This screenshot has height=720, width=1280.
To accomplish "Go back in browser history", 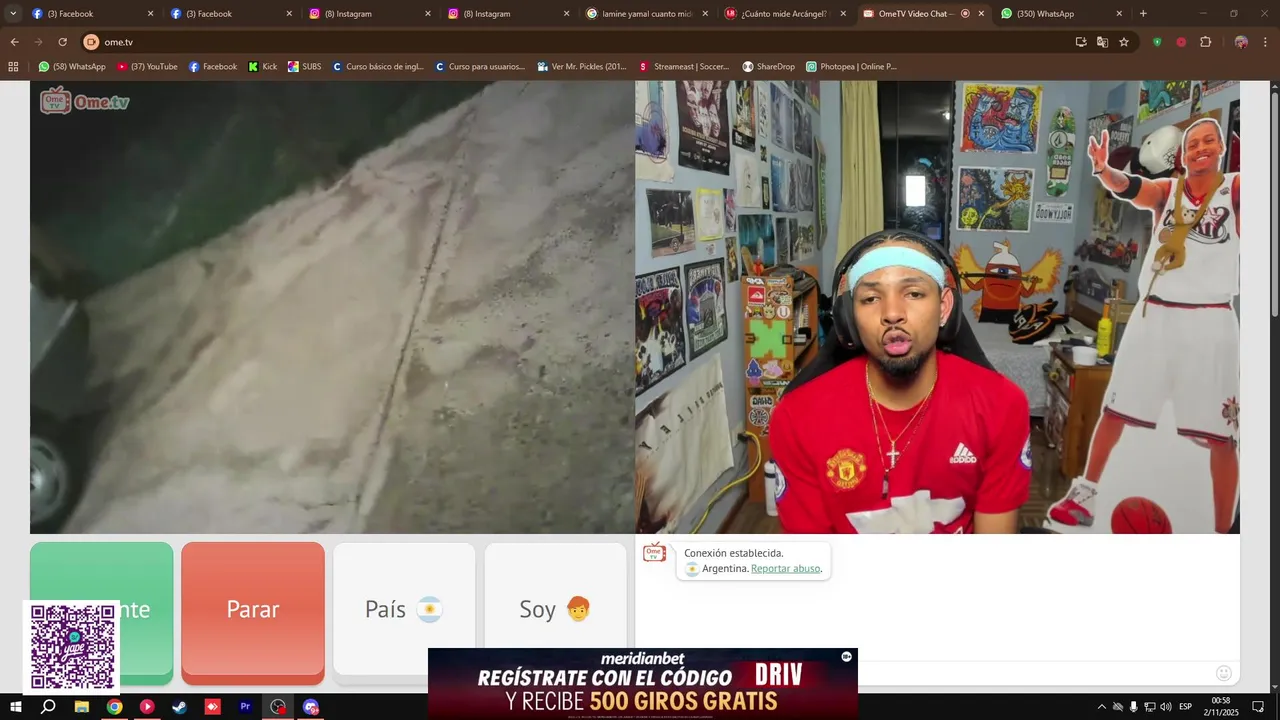I will [14, 42].
